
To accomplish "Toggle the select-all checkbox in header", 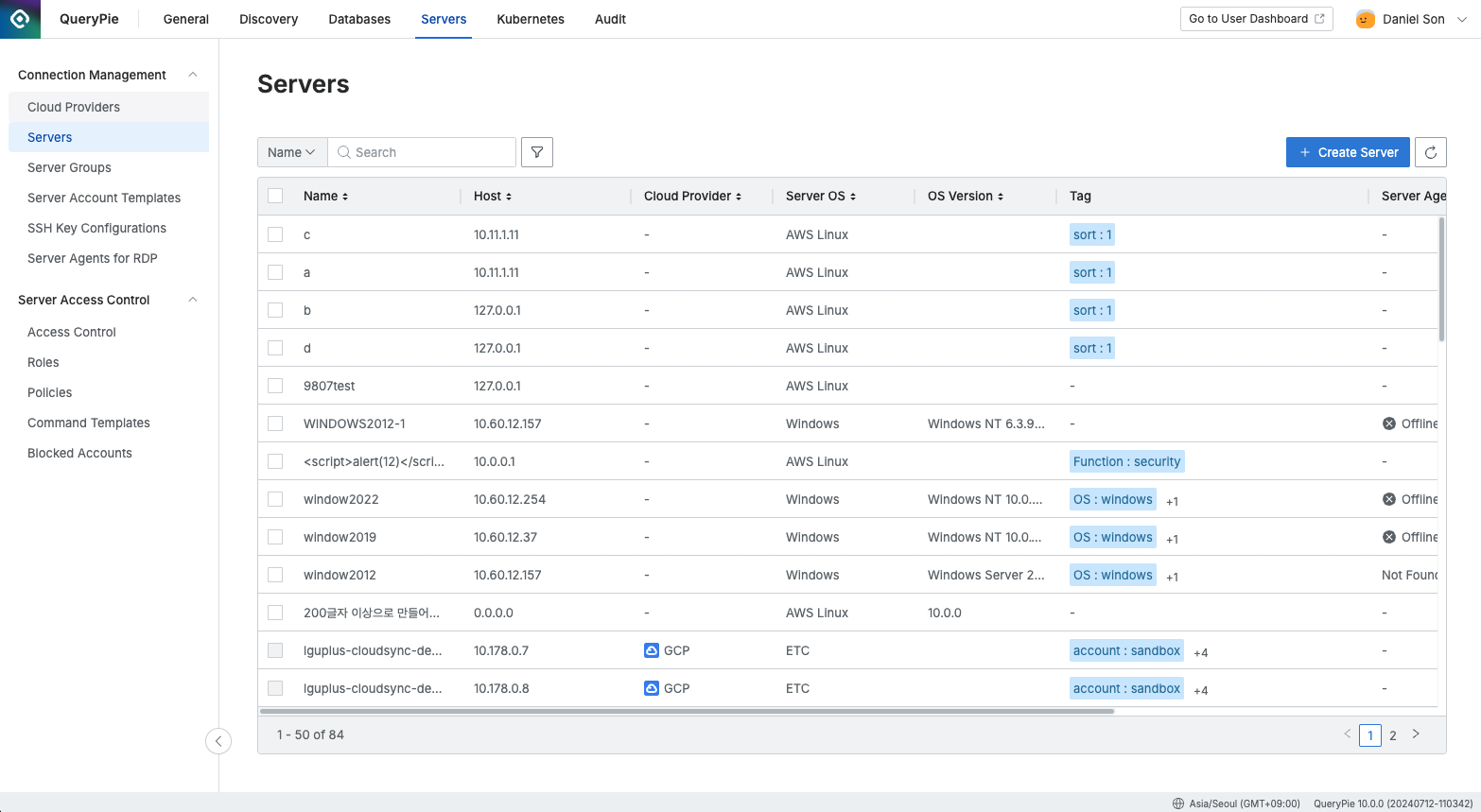I will click(275, 196).
